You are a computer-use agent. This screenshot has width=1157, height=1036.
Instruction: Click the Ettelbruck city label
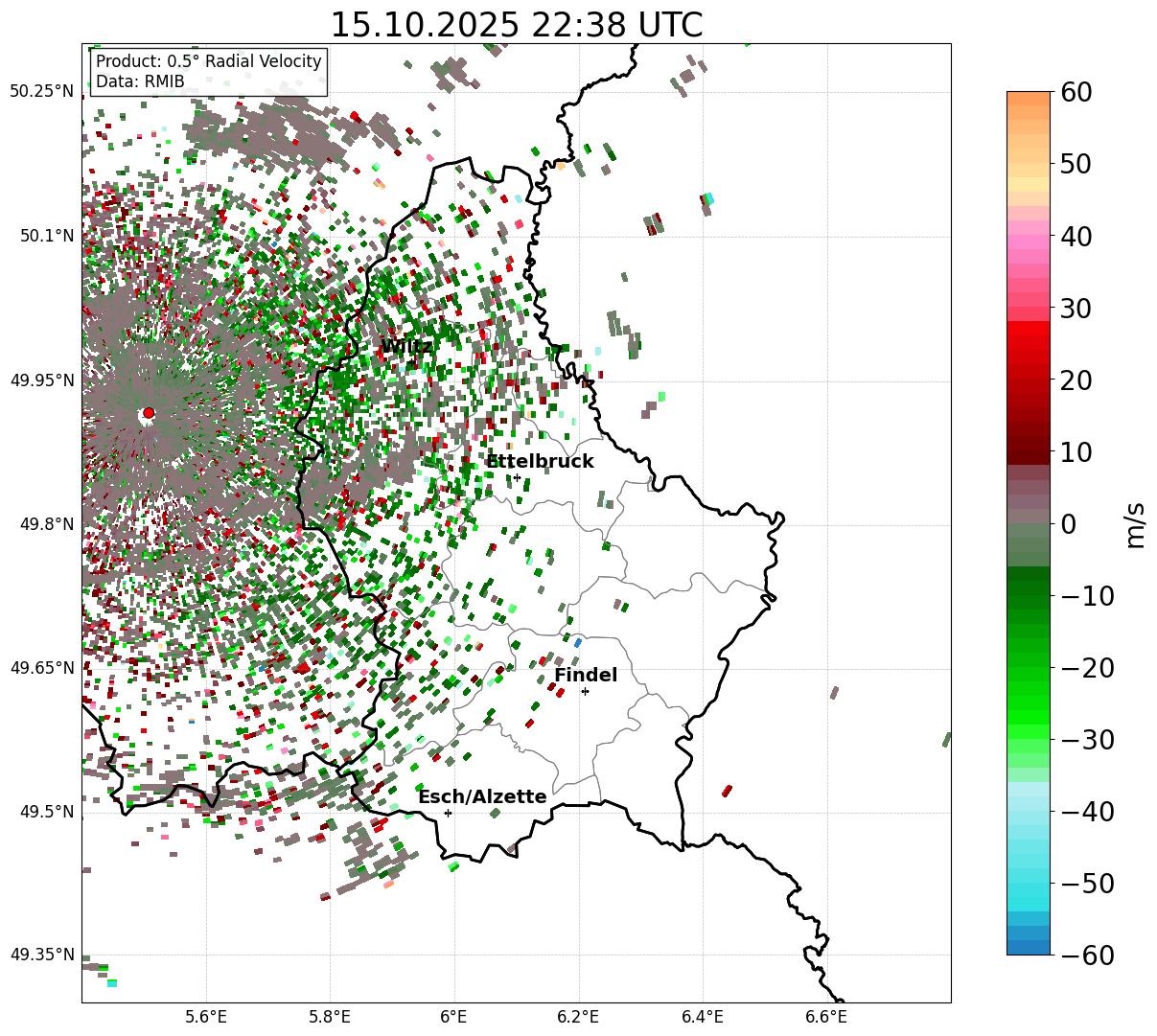click(x=540, y=462)
